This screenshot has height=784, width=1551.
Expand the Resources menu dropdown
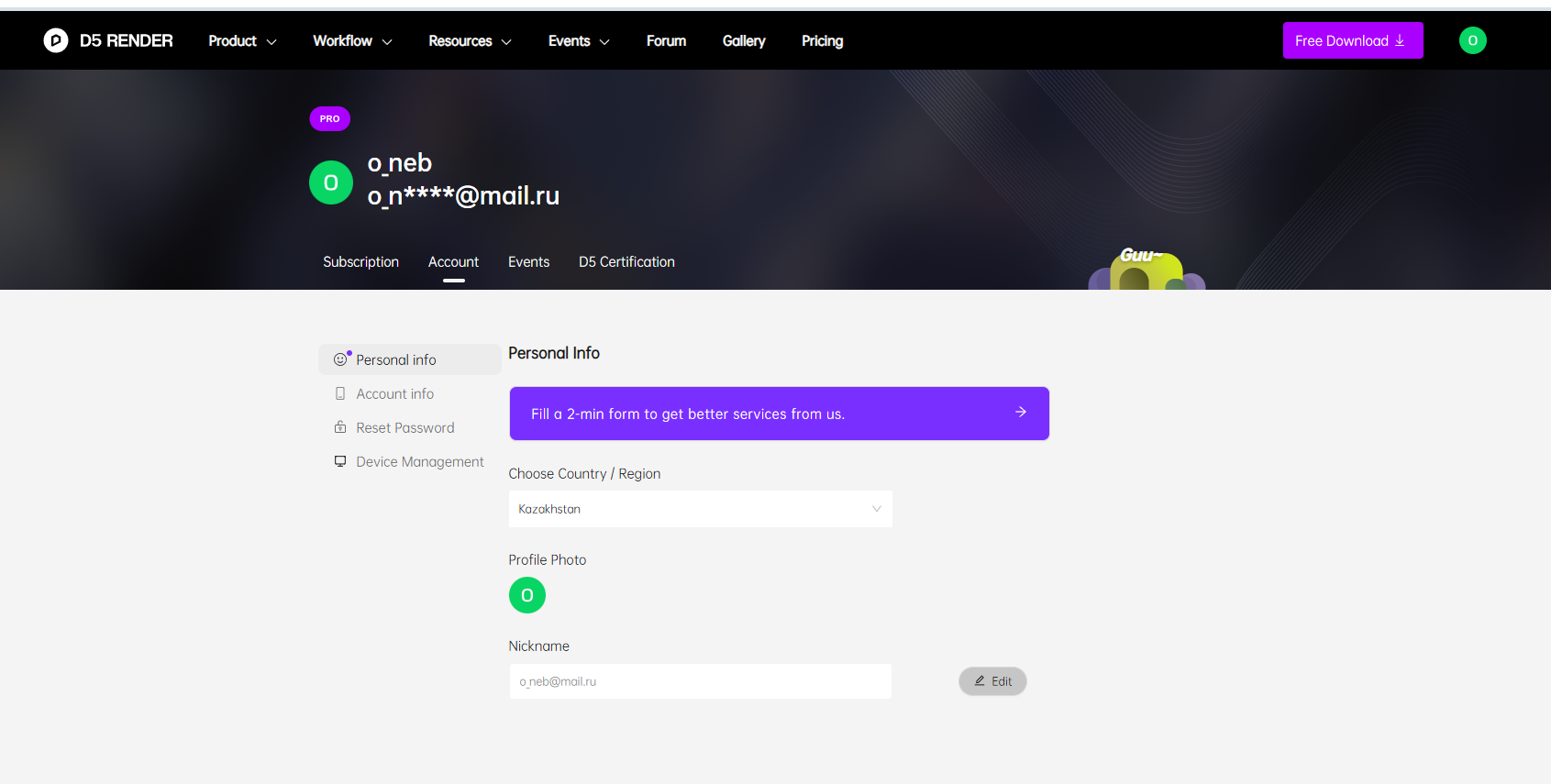pyautogui.click(x=470, y=41)
